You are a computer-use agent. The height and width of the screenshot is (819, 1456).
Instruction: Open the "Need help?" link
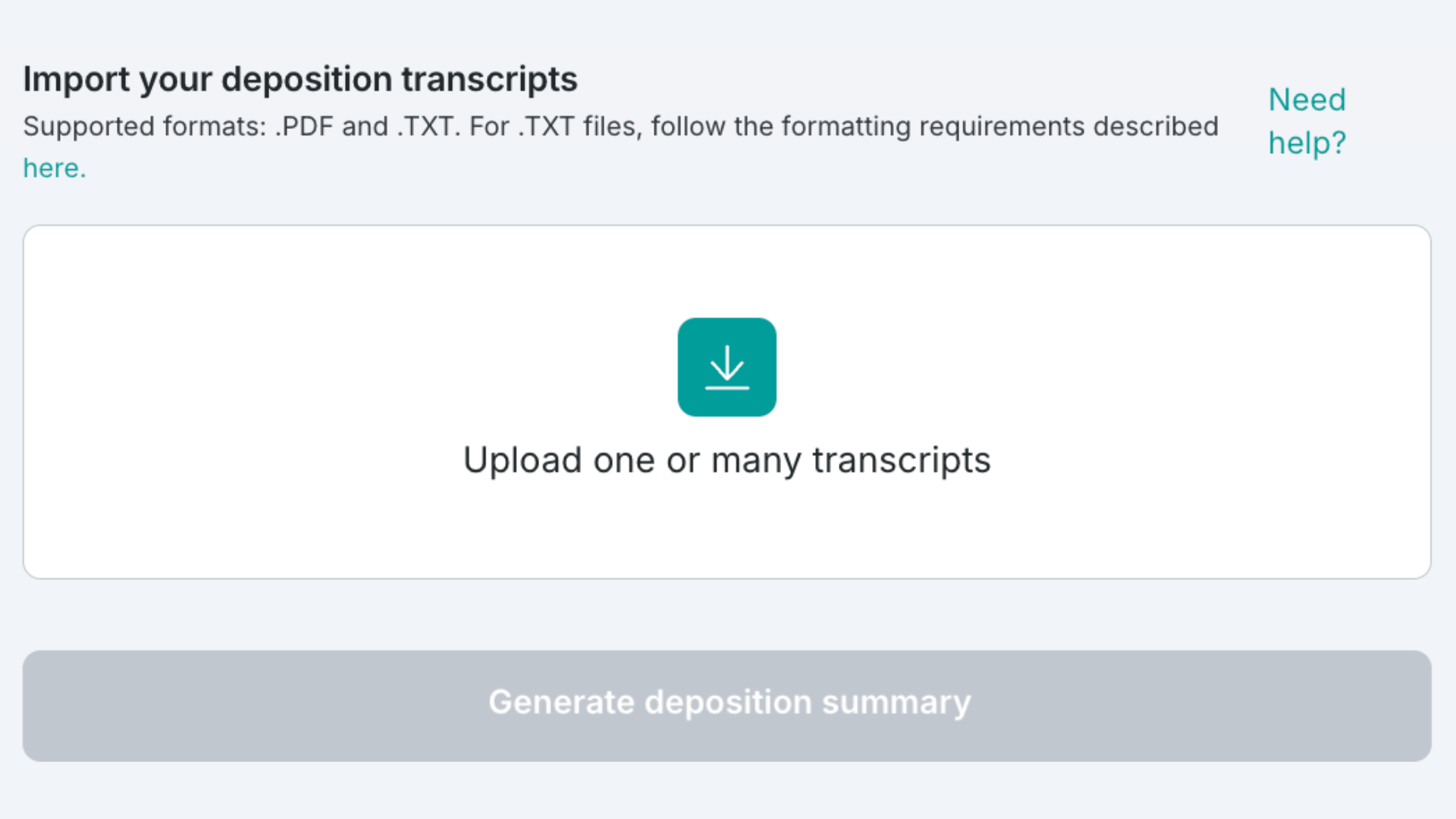(x=1307, y=121)
